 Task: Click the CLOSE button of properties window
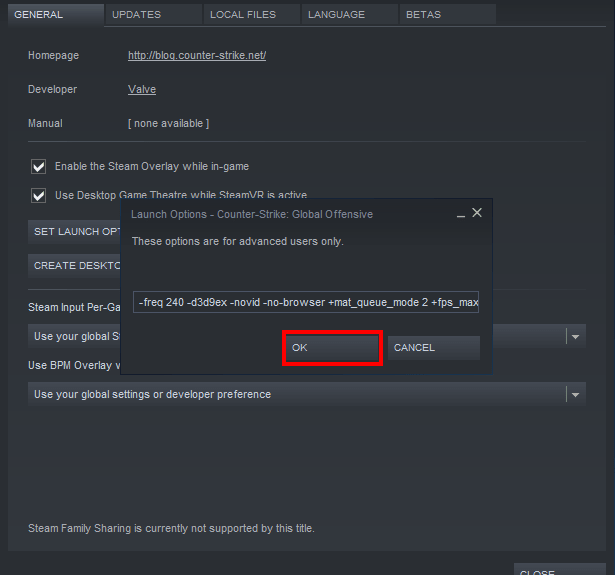coord(560,570)
